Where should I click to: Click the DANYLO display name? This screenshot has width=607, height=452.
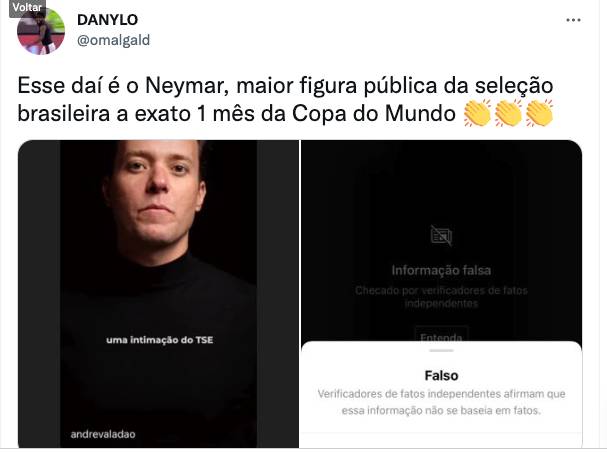[x=107, y=20]
